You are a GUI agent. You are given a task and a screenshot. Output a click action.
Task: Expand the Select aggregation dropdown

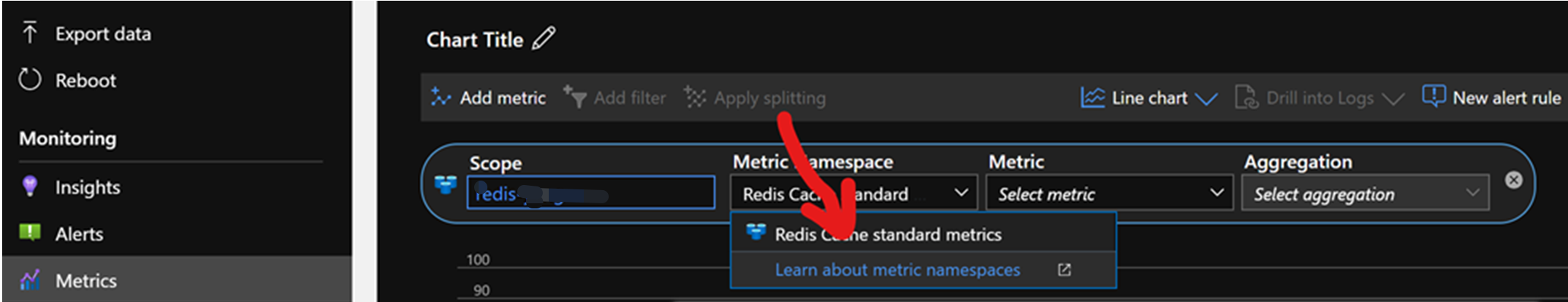(1365, 194)
